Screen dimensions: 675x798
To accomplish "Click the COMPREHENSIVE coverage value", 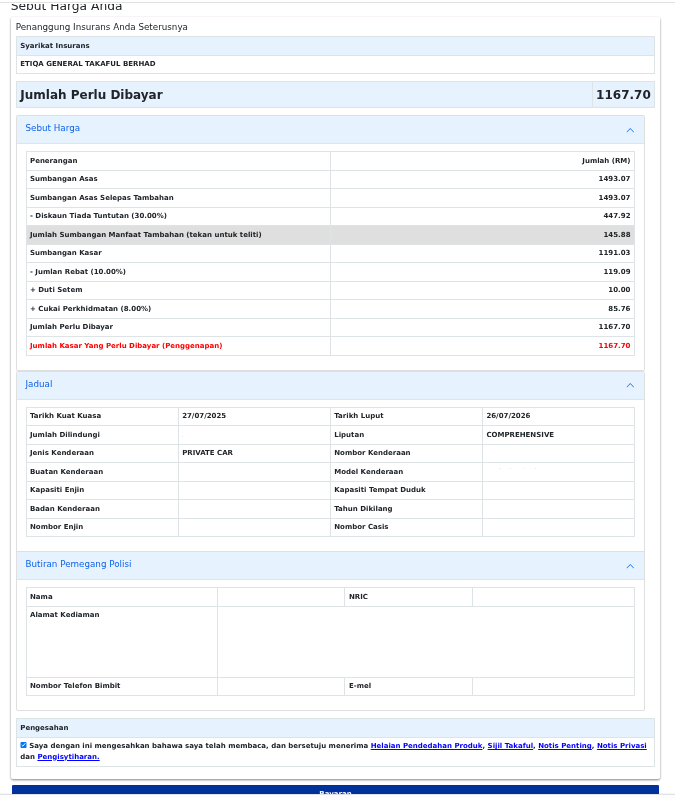I will 520,435.
